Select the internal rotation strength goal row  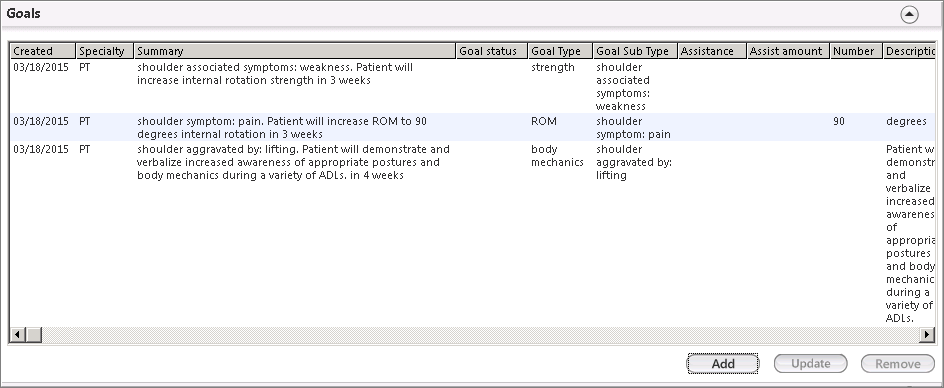473,86
